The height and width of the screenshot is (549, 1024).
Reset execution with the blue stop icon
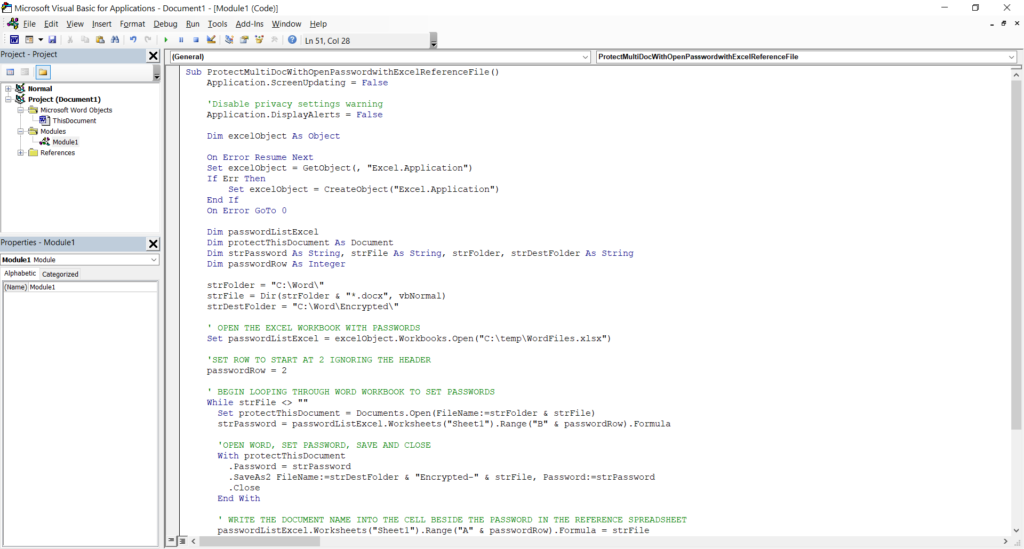[x=196, y=40]
